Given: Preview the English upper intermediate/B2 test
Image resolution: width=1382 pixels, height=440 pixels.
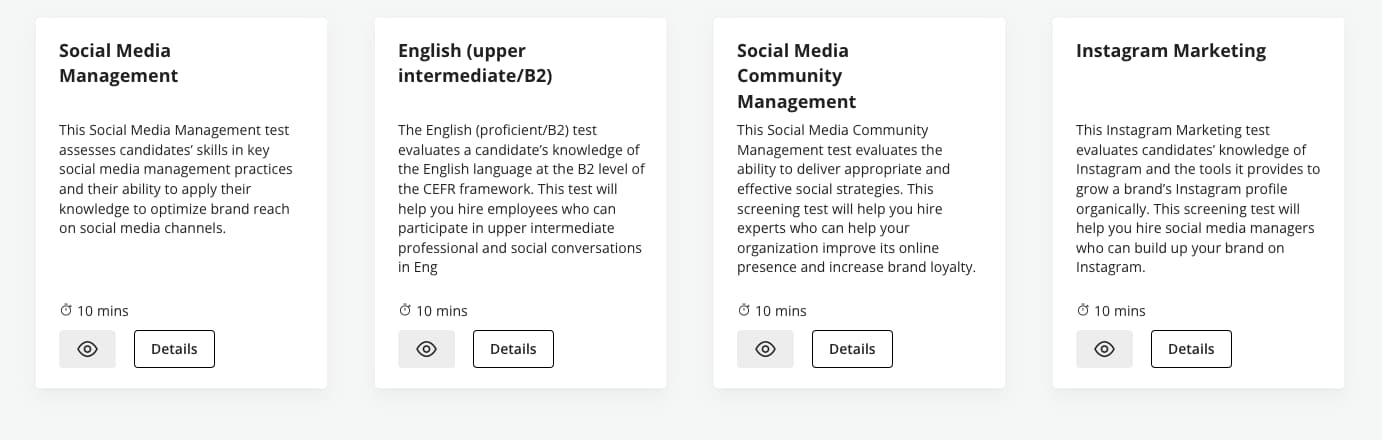Looking at the screenshot, I should coord(426,349).
